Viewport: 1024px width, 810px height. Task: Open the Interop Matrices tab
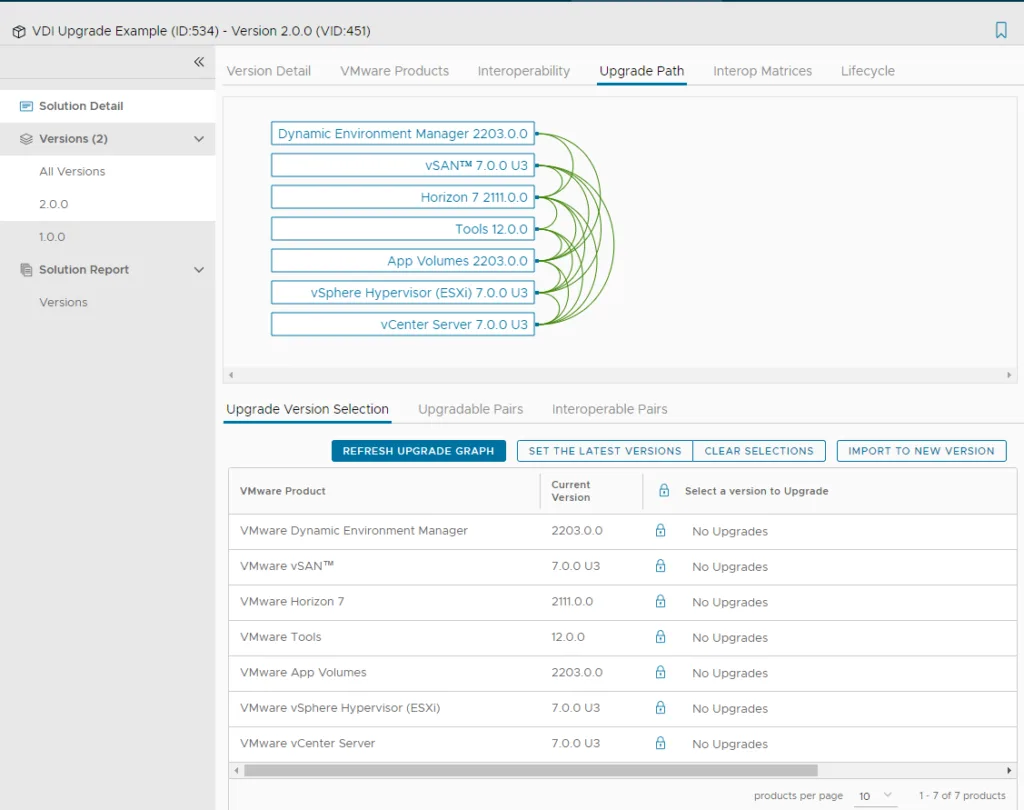[763, 71]
